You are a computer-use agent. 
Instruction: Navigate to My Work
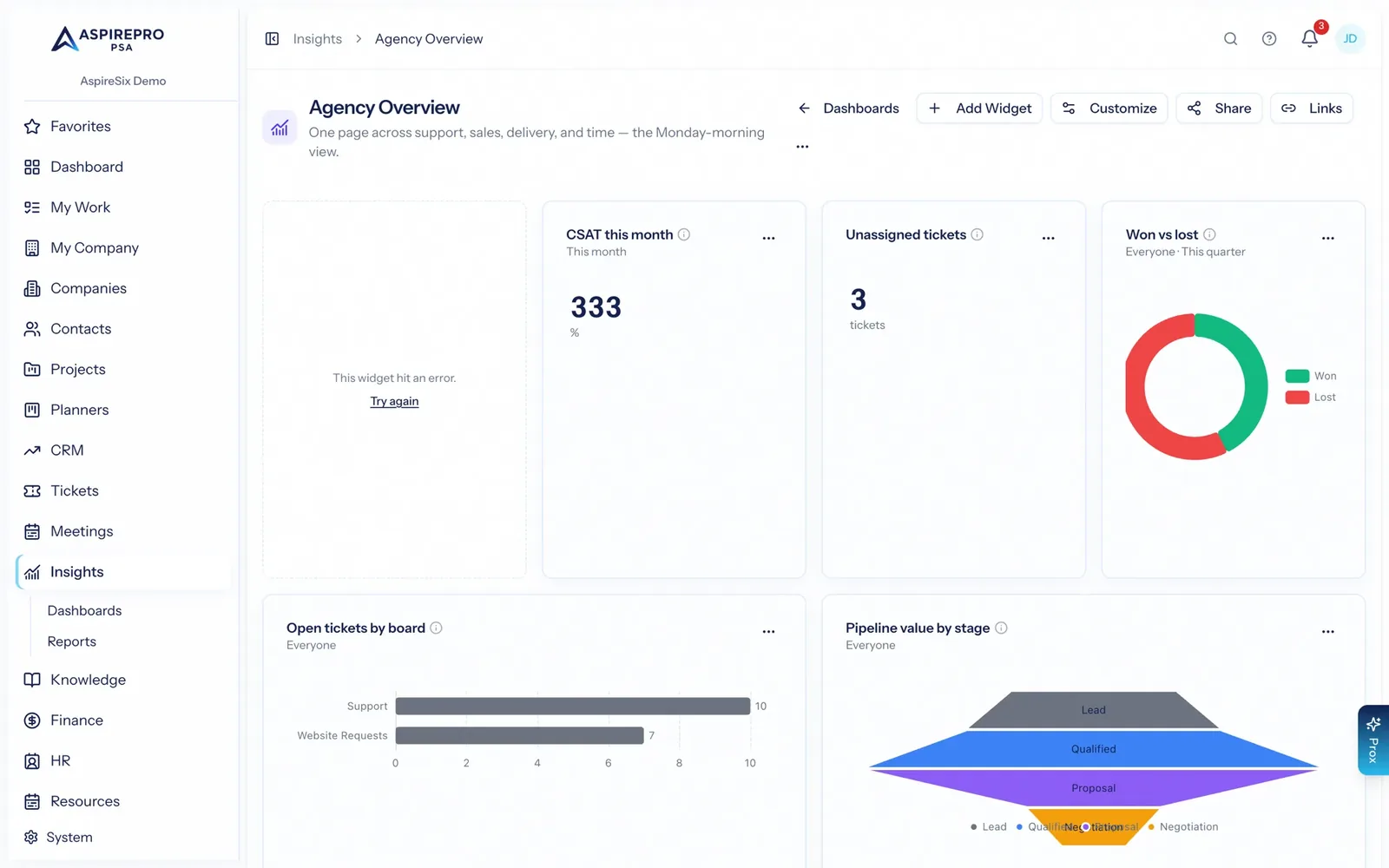81,207
